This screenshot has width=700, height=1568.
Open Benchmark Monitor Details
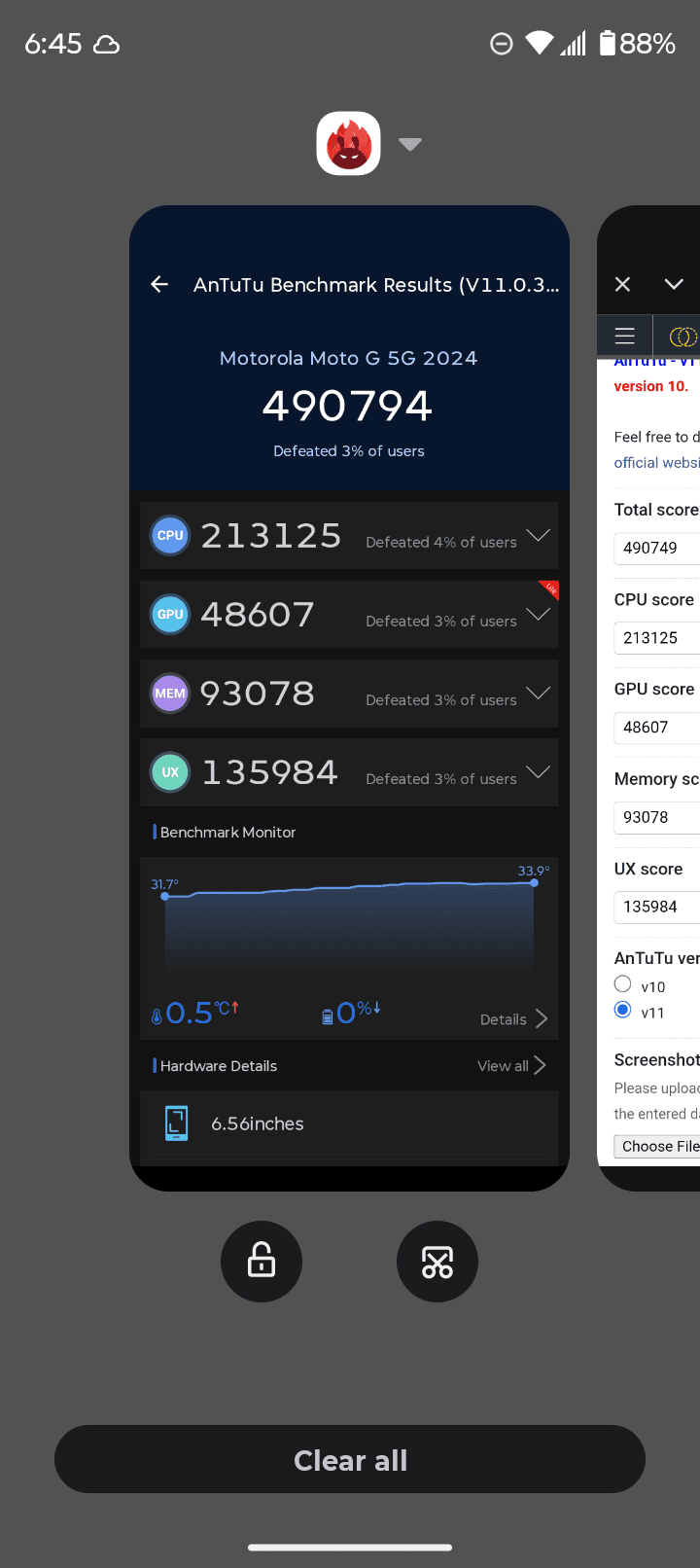click(514, 1018)
